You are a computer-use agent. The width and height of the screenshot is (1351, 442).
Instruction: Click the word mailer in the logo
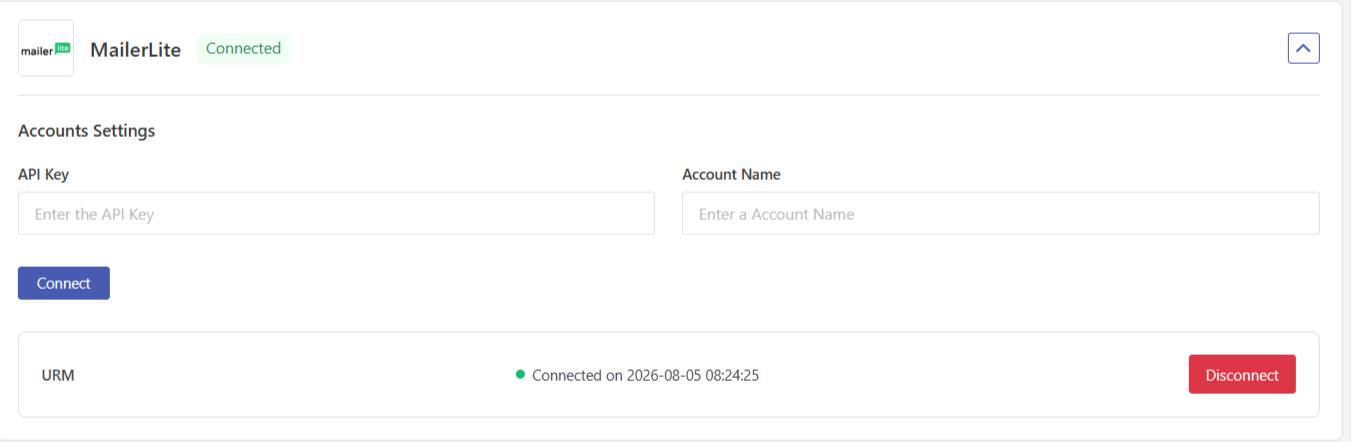[37, 50]
